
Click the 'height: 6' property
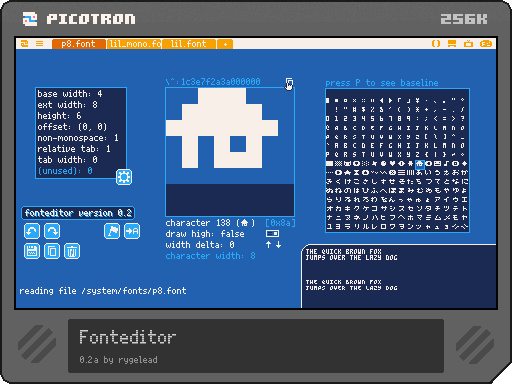pyautogui.click(x=59, y=116)
